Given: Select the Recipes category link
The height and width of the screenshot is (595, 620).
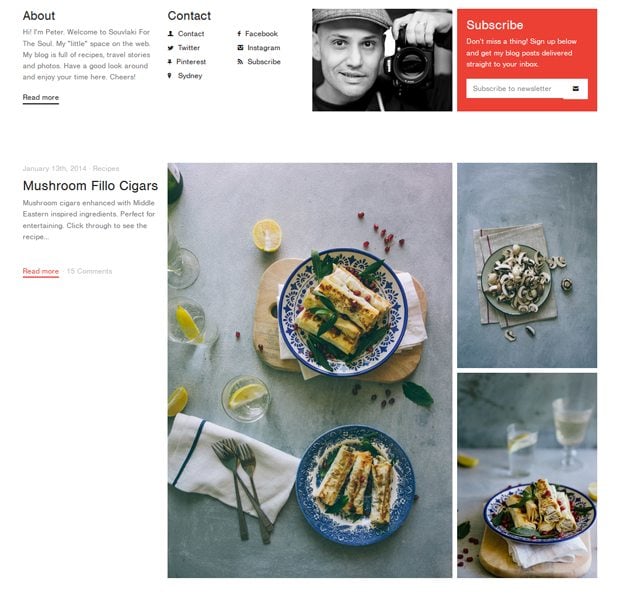Looking at the screenshot, I should pyautogui.click(x=106, y=168).
